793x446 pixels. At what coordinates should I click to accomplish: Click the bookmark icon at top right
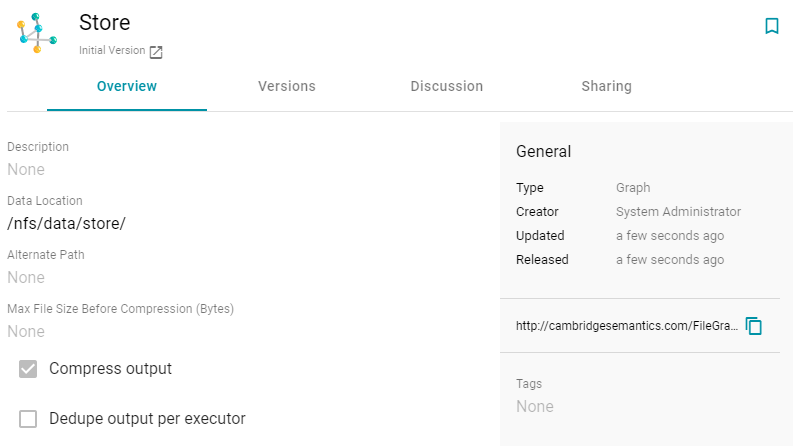click(x=772, y=26)
